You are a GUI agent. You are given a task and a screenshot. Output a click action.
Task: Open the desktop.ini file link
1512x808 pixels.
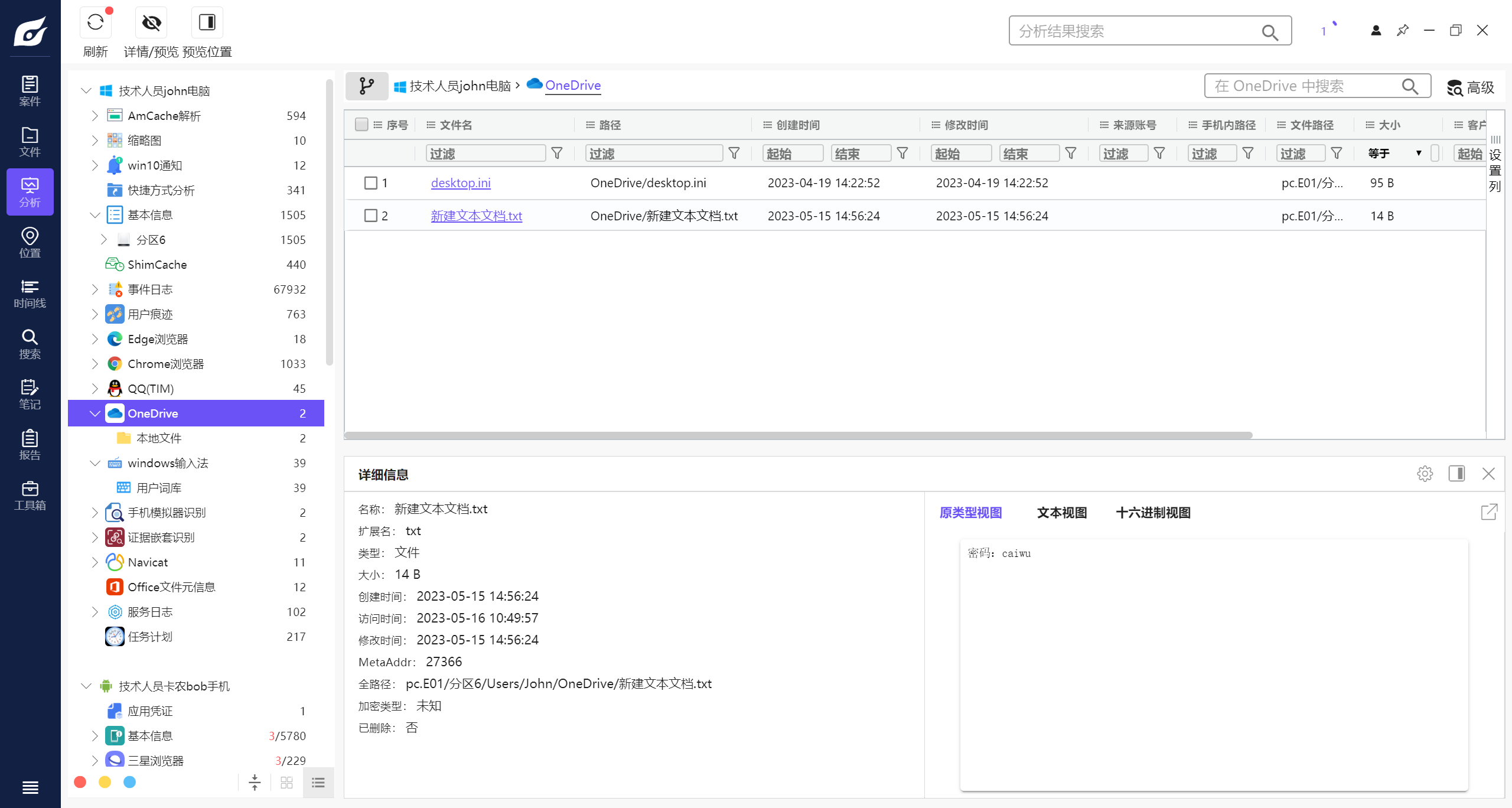click(x=461, y=183)
